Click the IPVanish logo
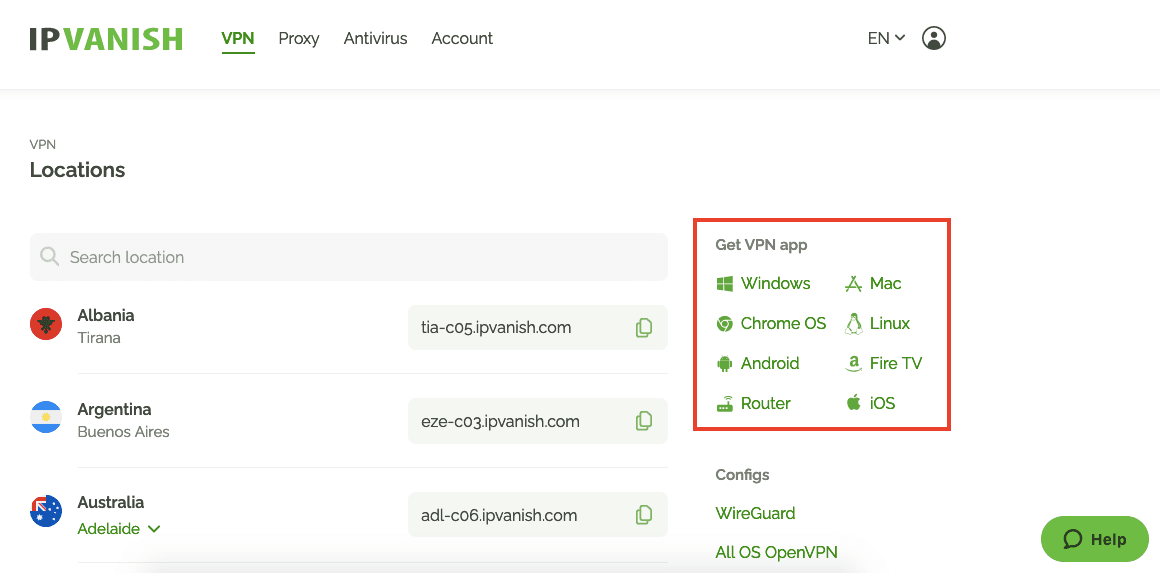The width and height of the screenshot is (1160, 573). pos(106,38)
